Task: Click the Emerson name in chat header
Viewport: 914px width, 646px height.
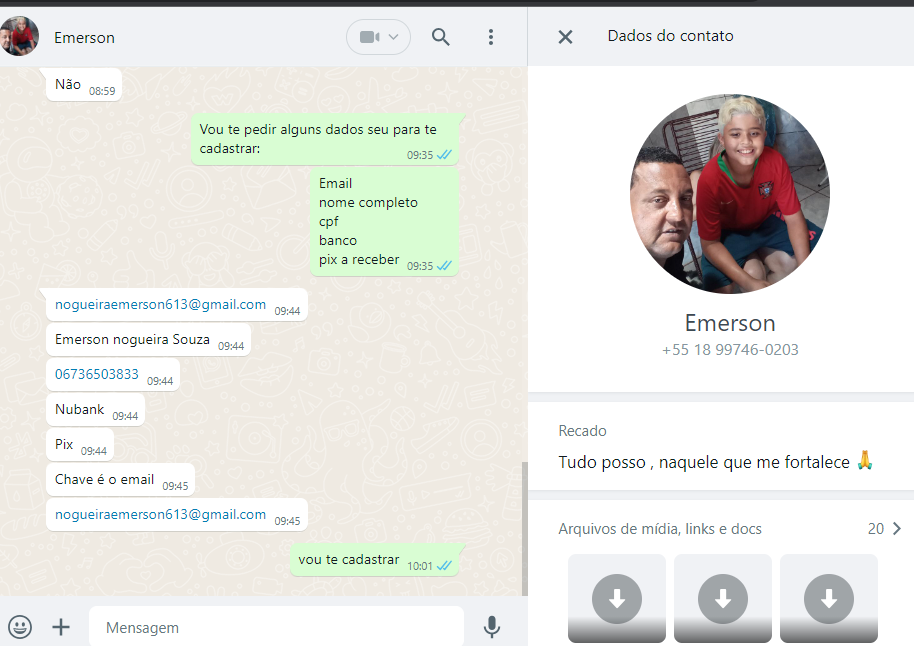Action: 85,38
